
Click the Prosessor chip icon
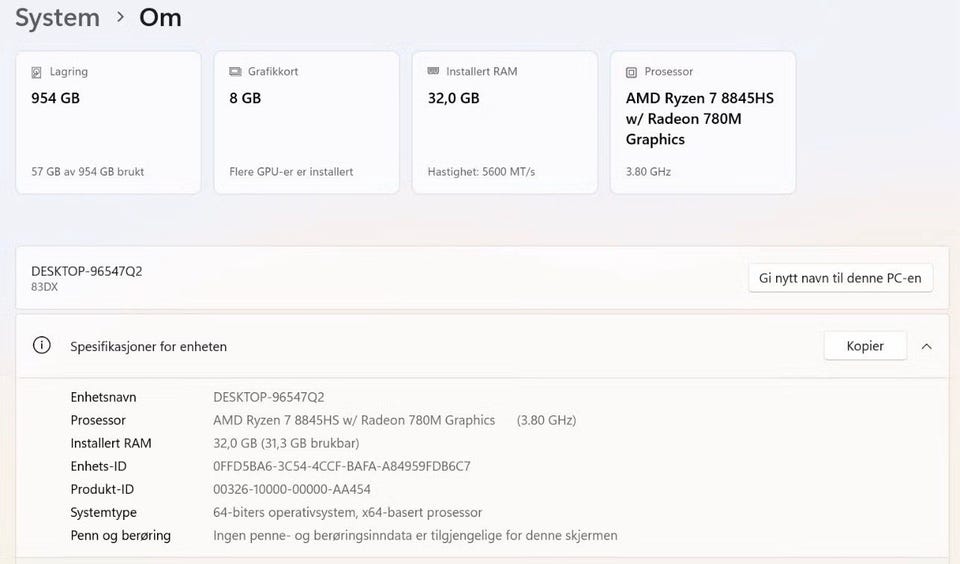631,72
